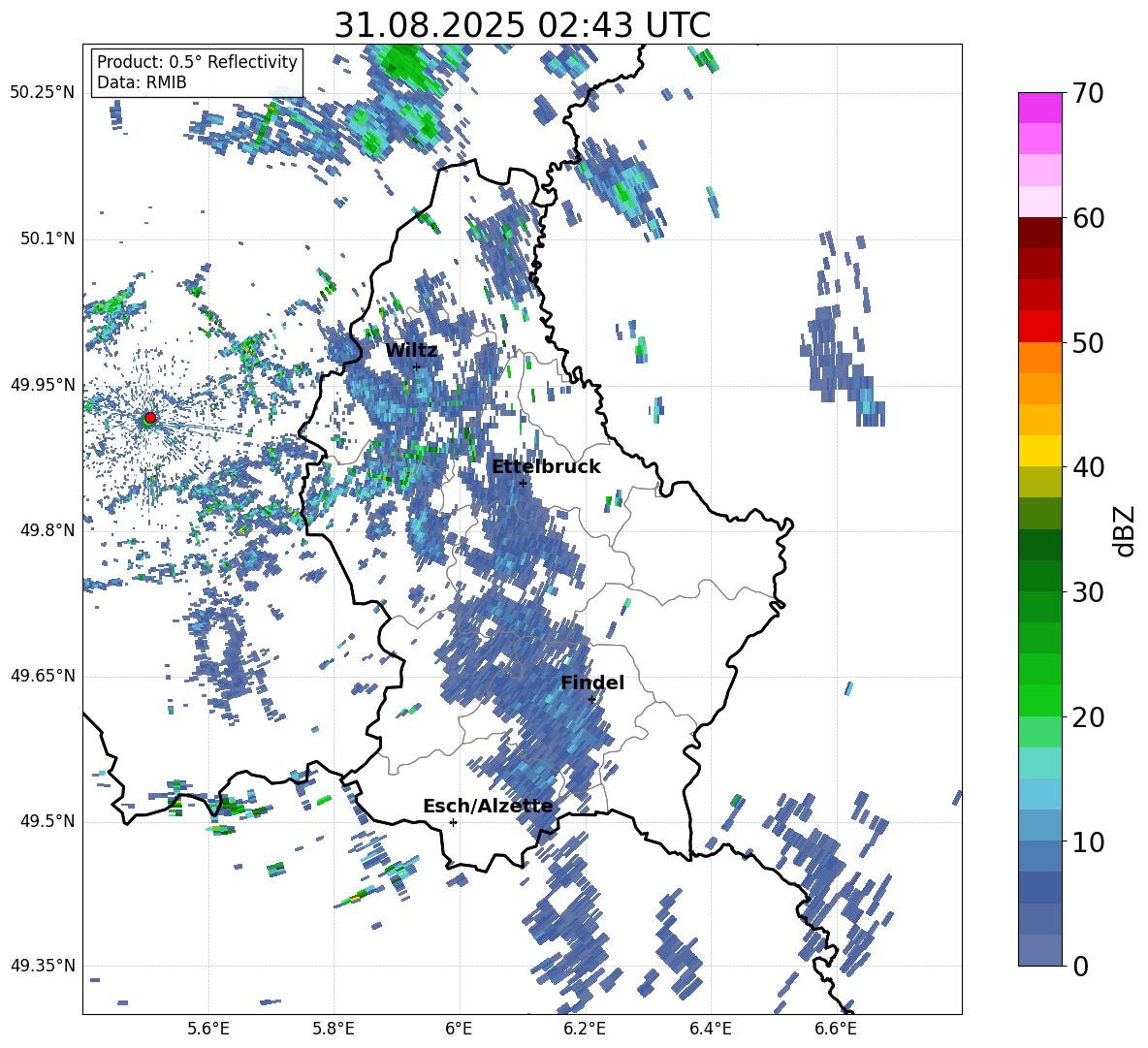The height and width of the screenshot is (1048, 1148).
Task: Click the Ettelbruck city label
Action: tap(546, 467)
